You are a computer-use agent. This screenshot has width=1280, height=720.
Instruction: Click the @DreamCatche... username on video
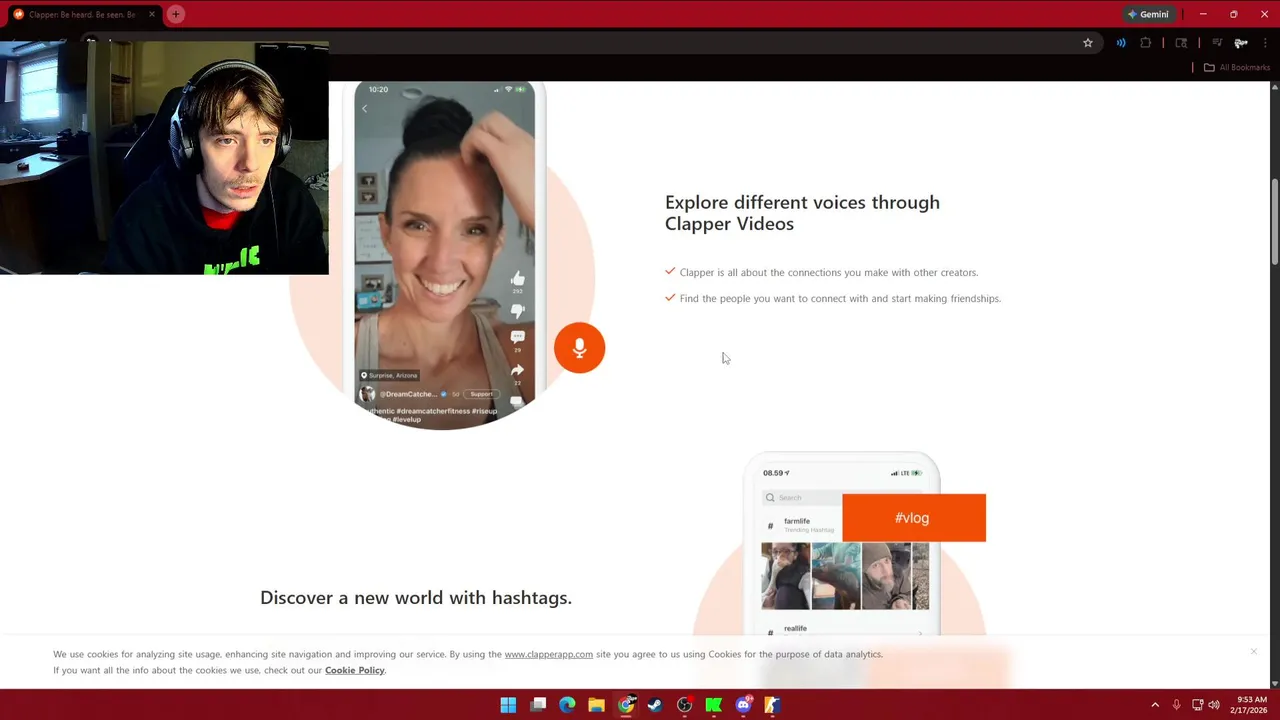pos(409,394)
